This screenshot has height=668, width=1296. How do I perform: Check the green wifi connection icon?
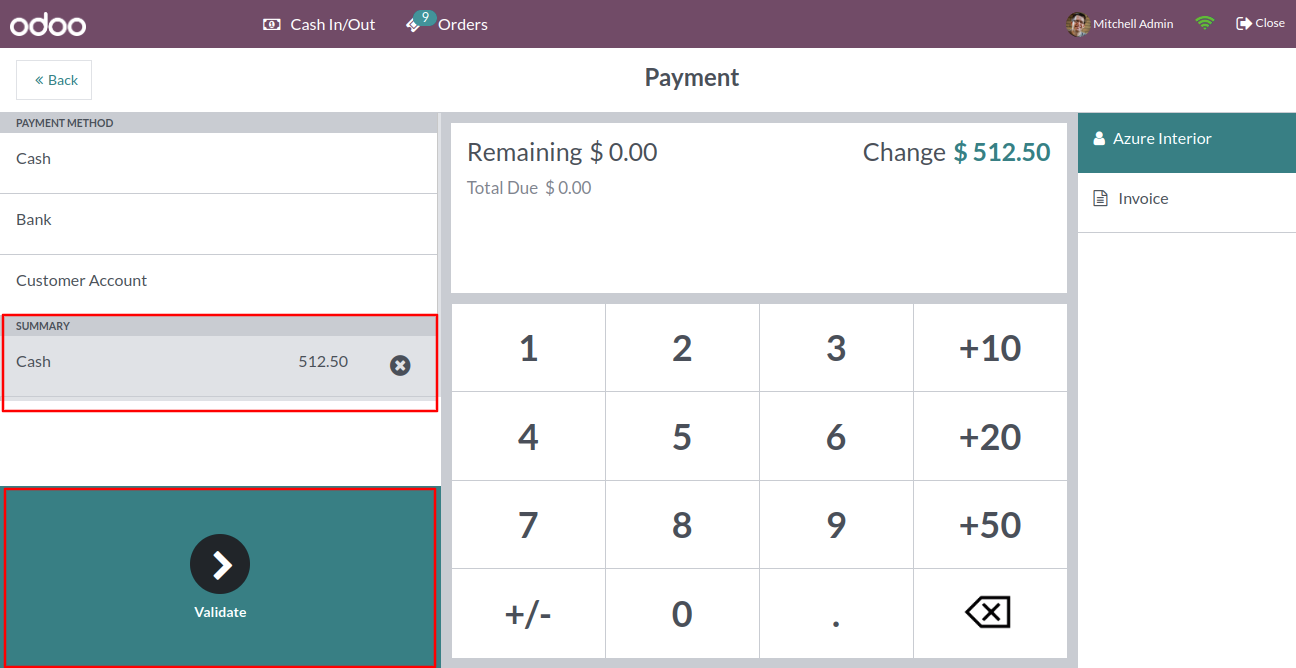(x=1205, y=23)
